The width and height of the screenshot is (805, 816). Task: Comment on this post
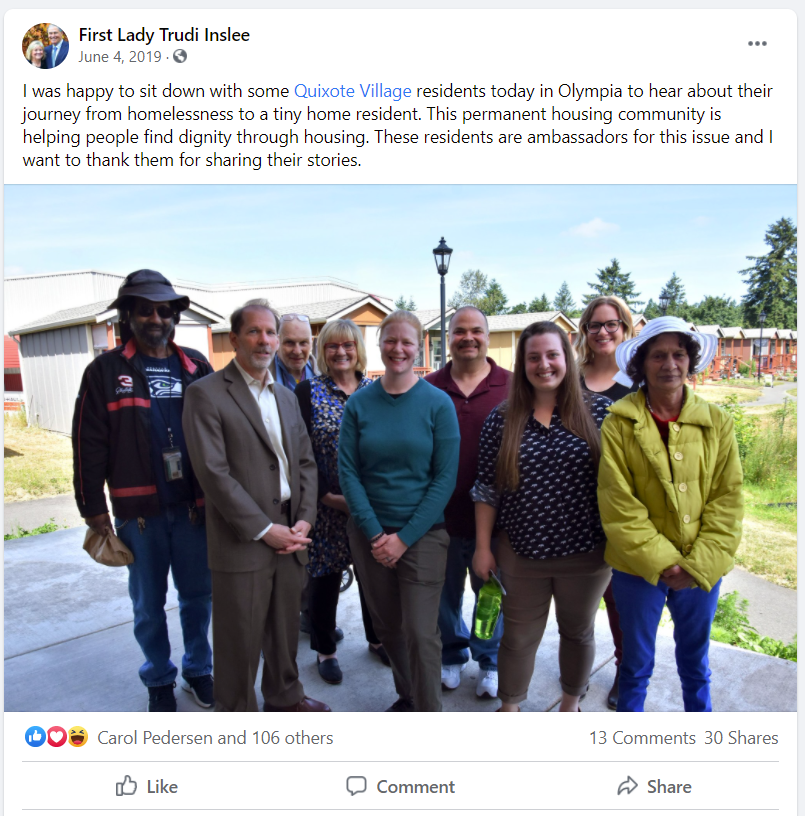401,786
